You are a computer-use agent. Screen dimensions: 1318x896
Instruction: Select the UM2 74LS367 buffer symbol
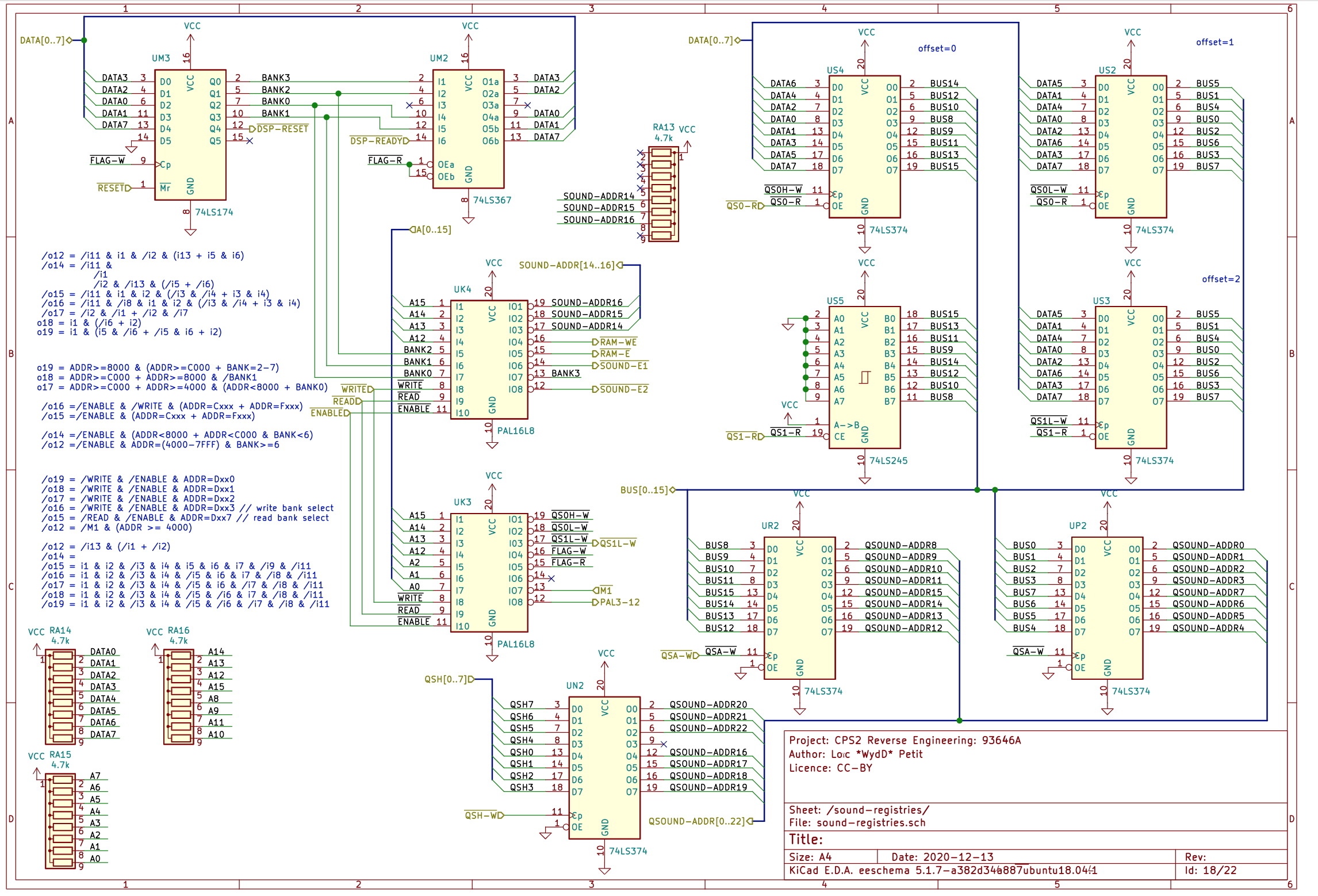click(x=468, y=129)
